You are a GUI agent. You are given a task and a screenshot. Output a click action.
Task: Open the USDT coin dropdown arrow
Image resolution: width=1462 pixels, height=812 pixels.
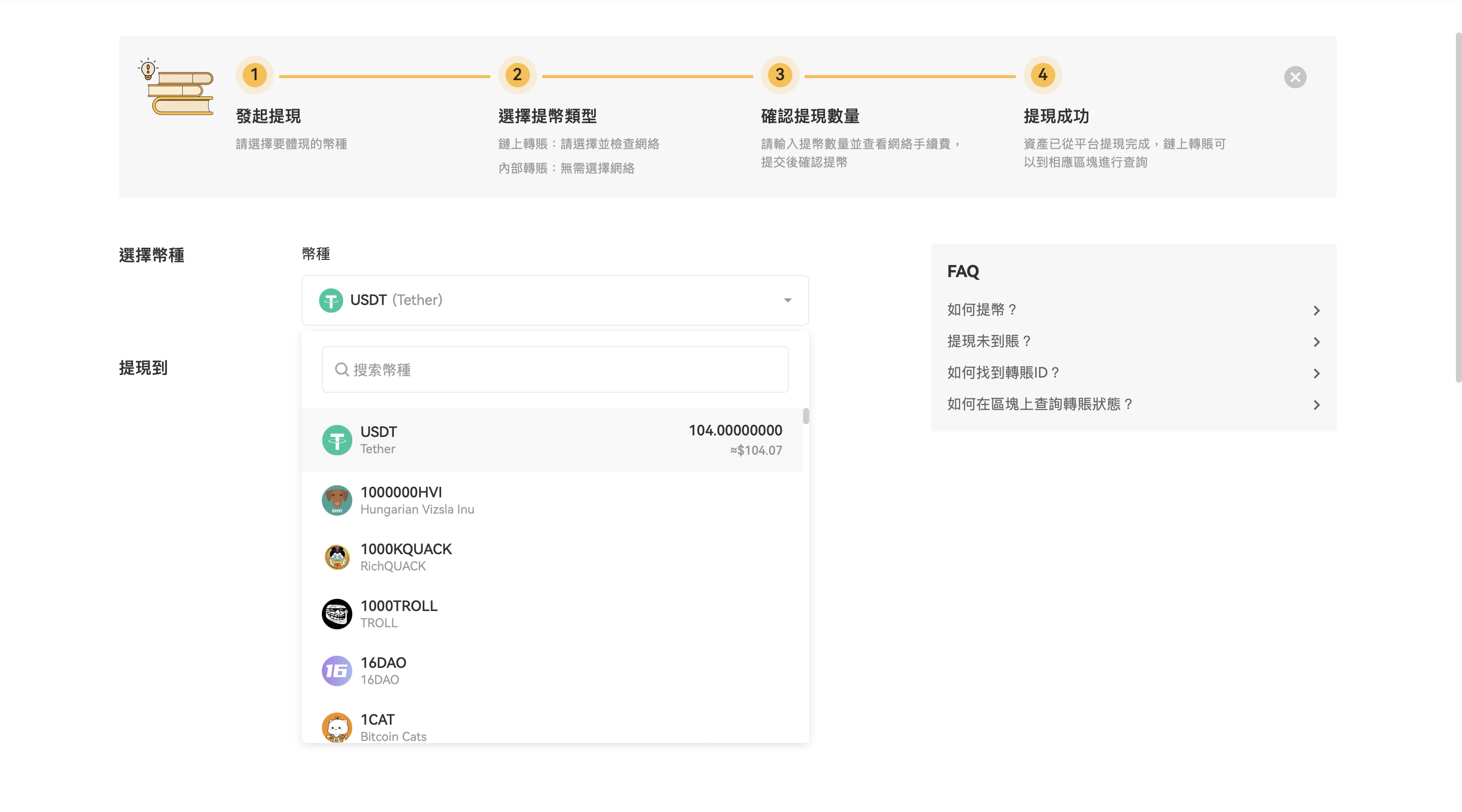point(787,300)
